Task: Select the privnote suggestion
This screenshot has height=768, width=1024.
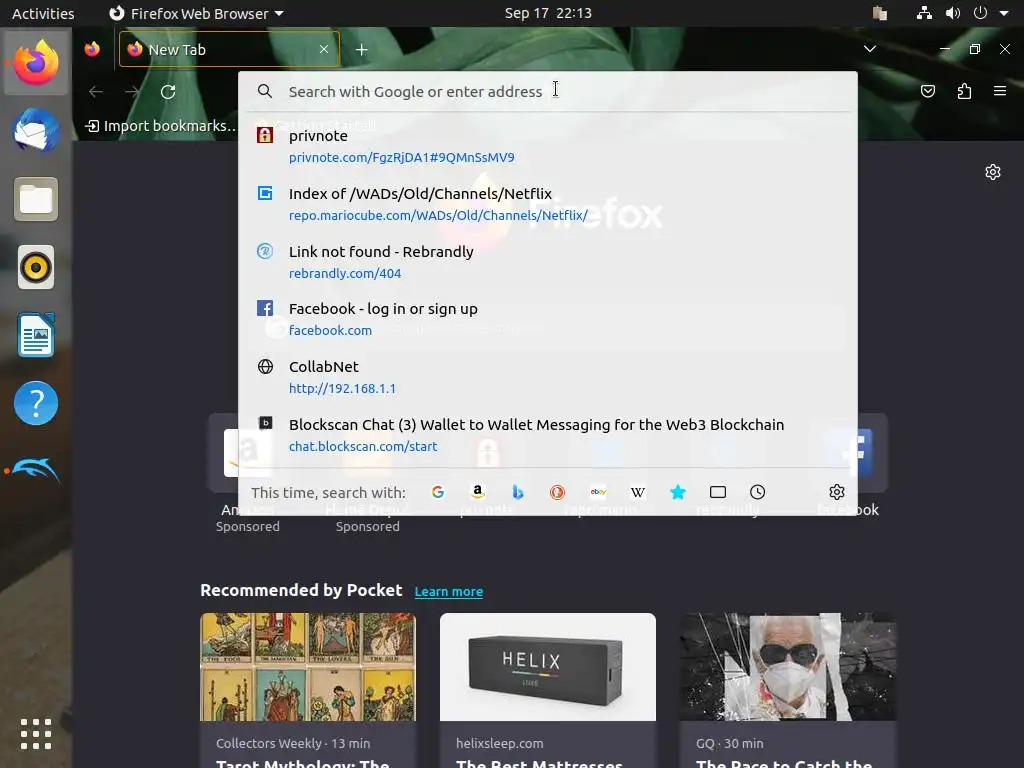Action: click(x=548, y=146)
